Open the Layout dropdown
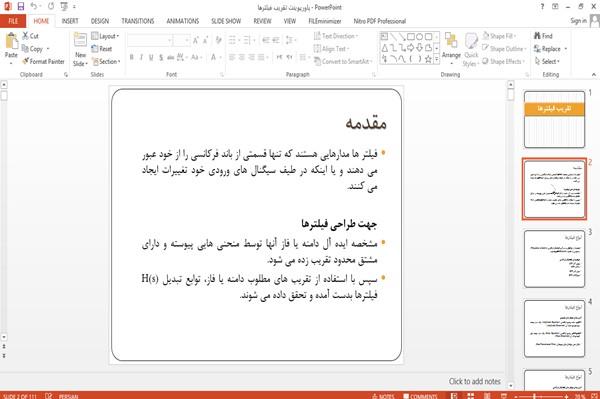The width and height of the screenshot is (600, 399). tap(106, 36)
